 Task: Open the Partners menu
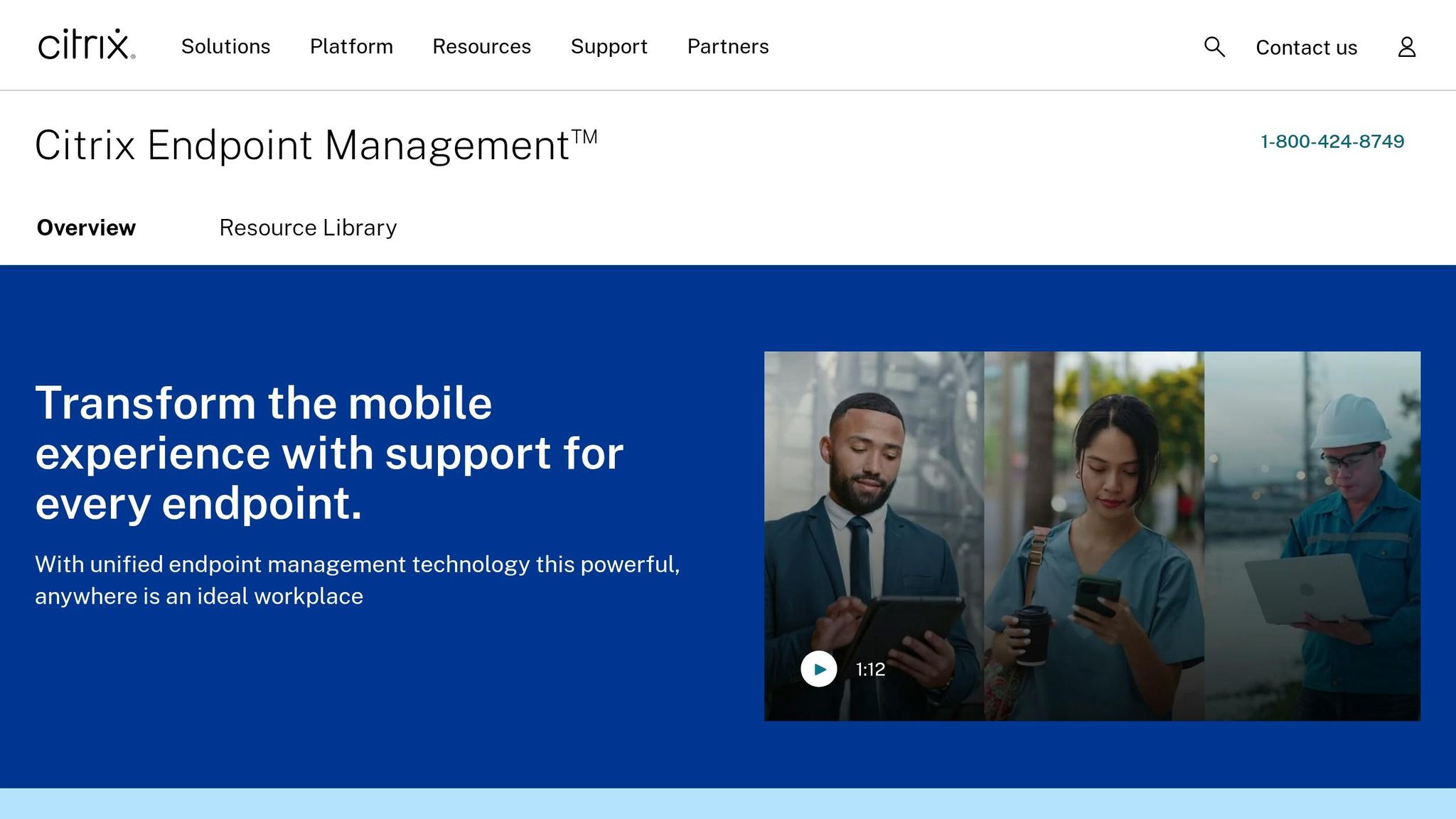727,47
